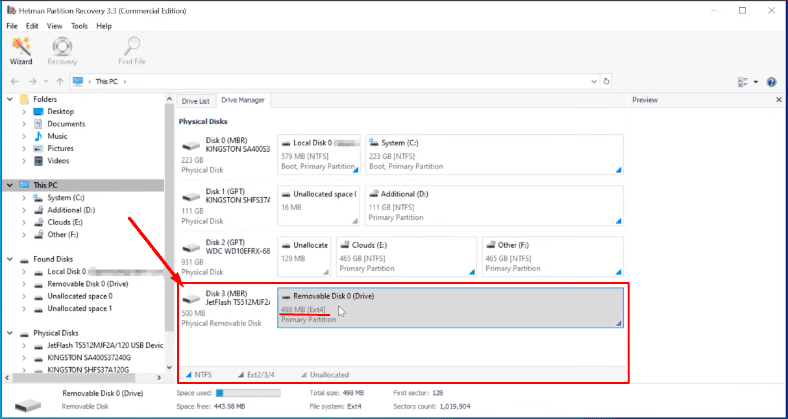The height and width of the screenshot is (419, 788).
Task: Navigate up one level arrow
Action: [60, 81]
